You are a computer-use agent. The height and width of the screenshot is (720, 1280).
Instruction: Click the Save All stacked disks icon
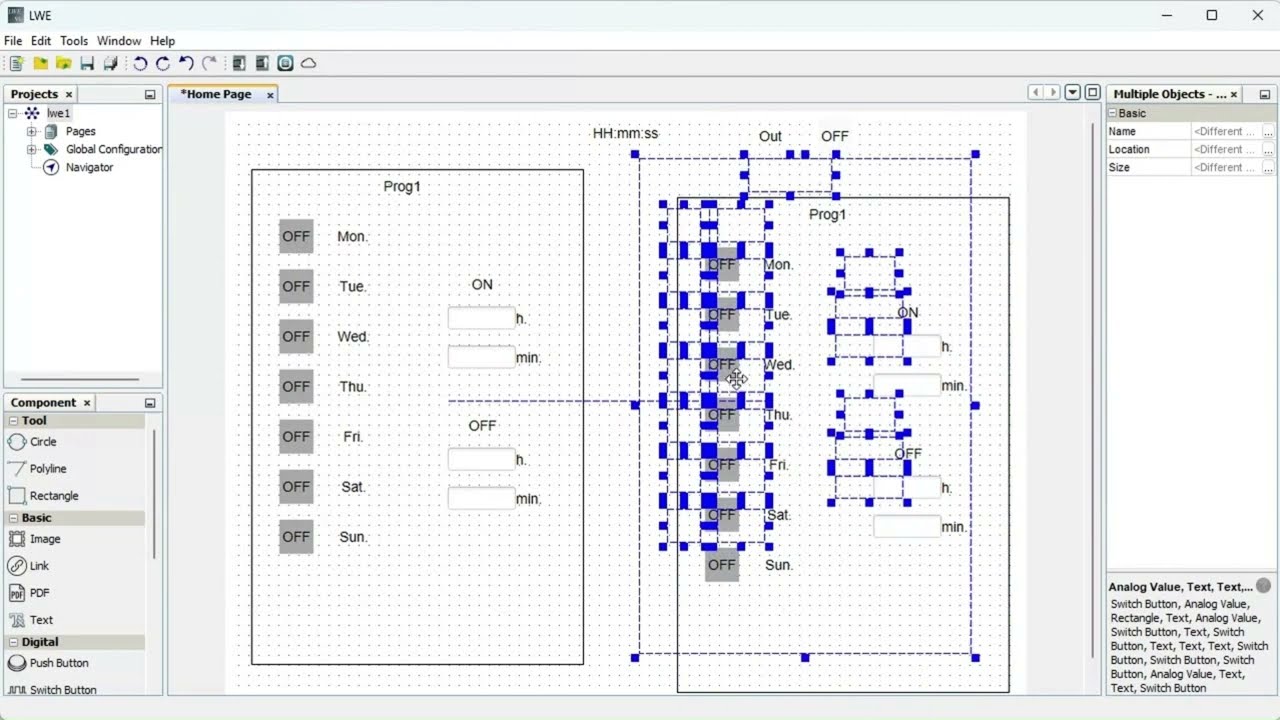110,63
